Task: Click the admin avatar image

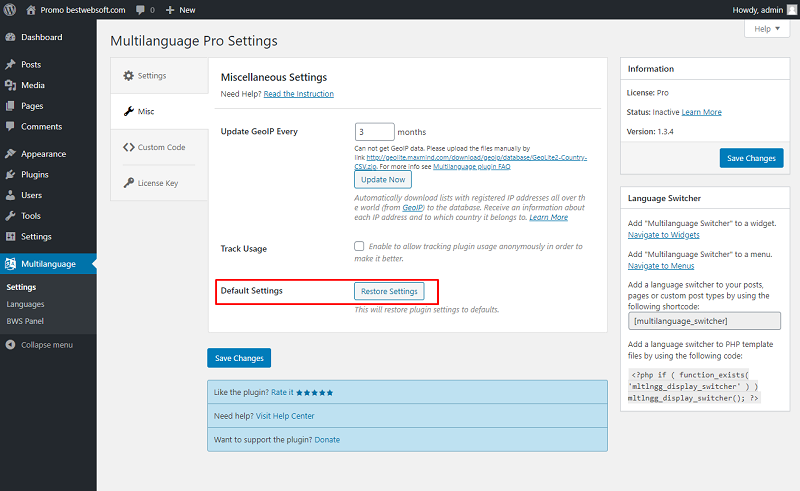Action: 792,10
